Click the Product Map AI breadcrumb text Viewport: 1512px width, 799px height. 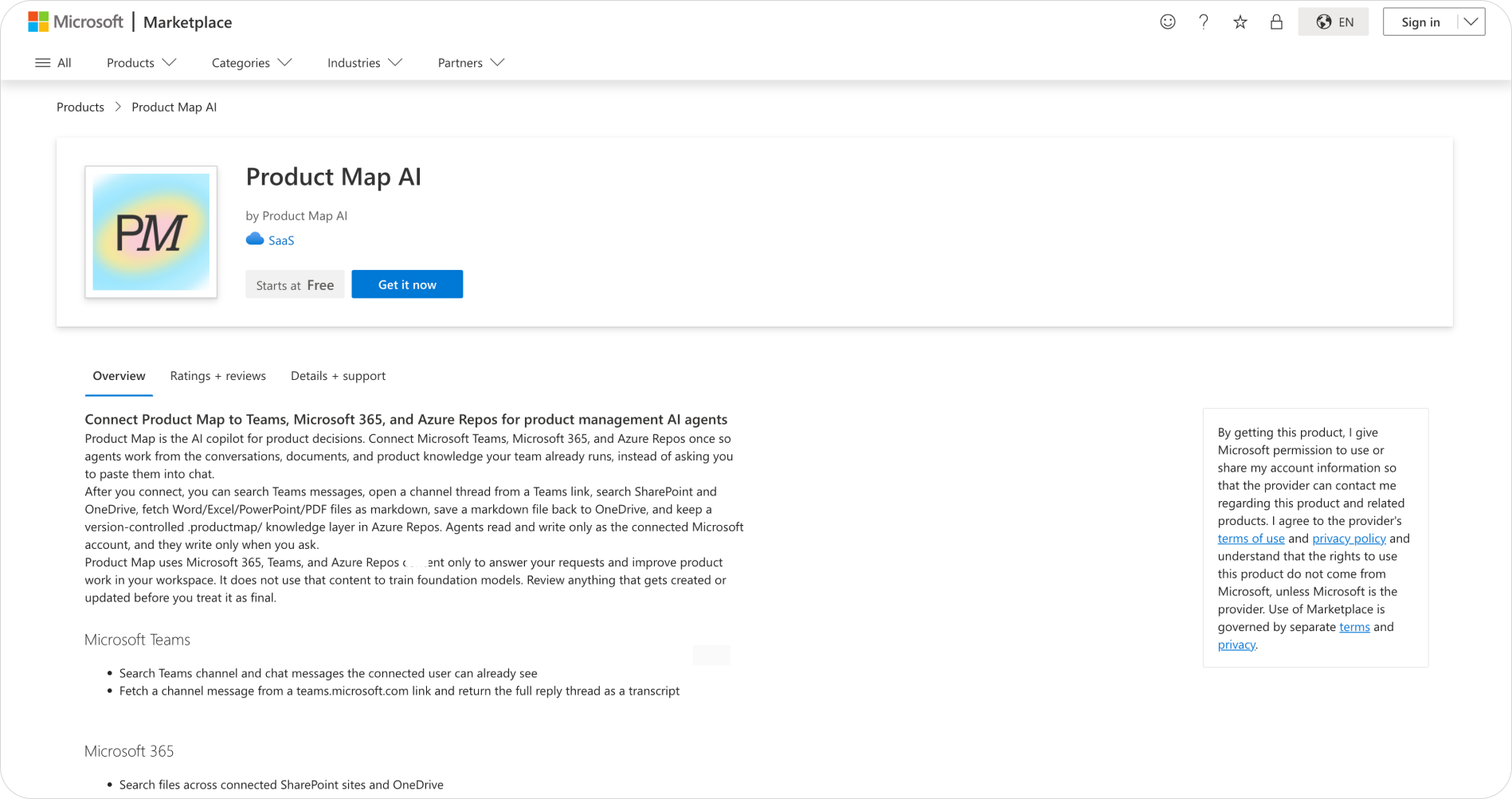click(x=174, y=107)
